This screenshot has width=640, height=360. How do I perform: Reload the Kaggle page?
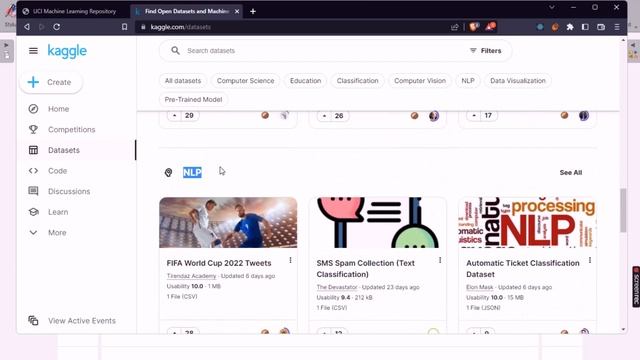point(57,27)
